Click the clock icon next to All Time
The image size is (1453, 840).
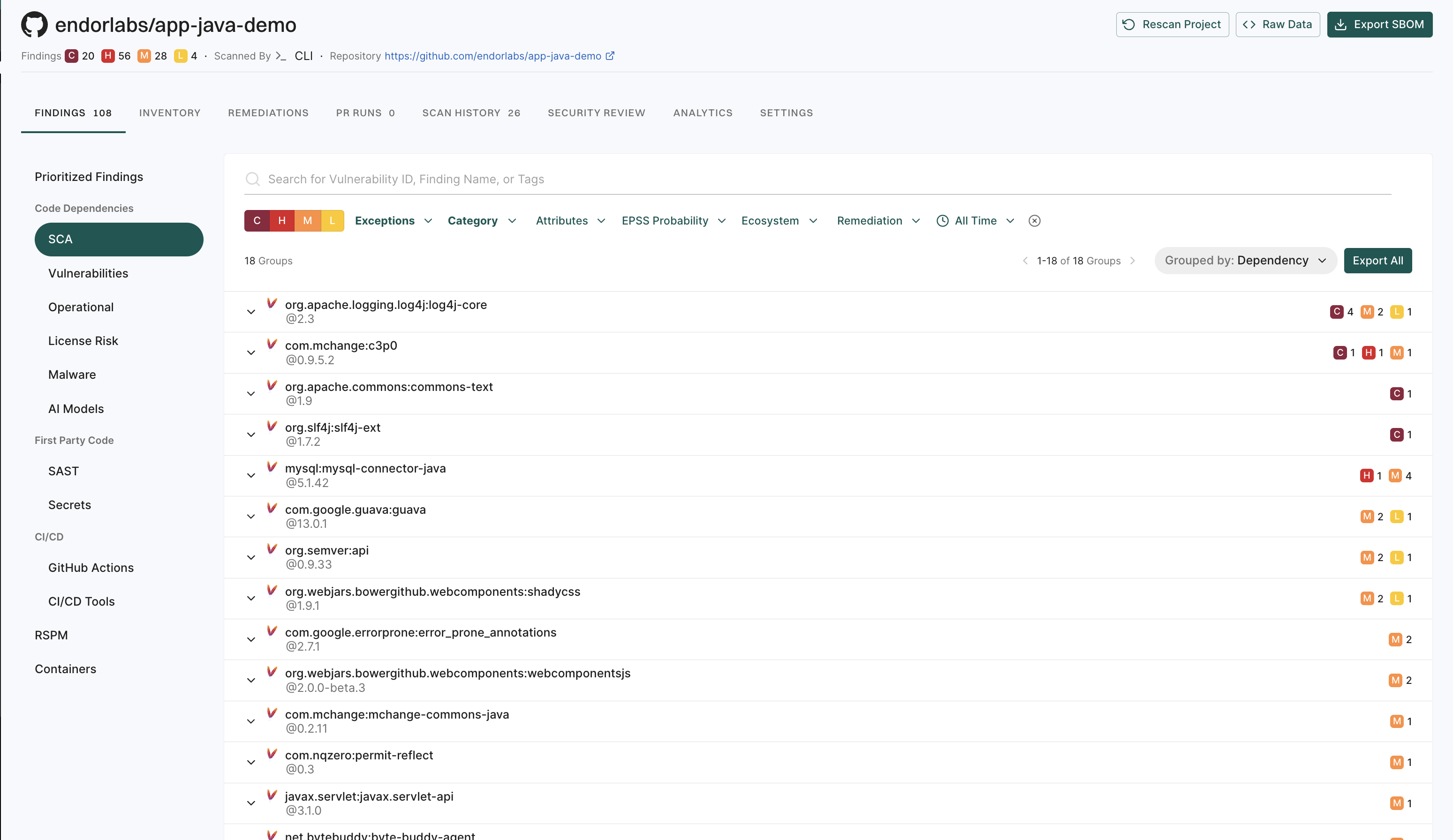(x=943, y=221)
